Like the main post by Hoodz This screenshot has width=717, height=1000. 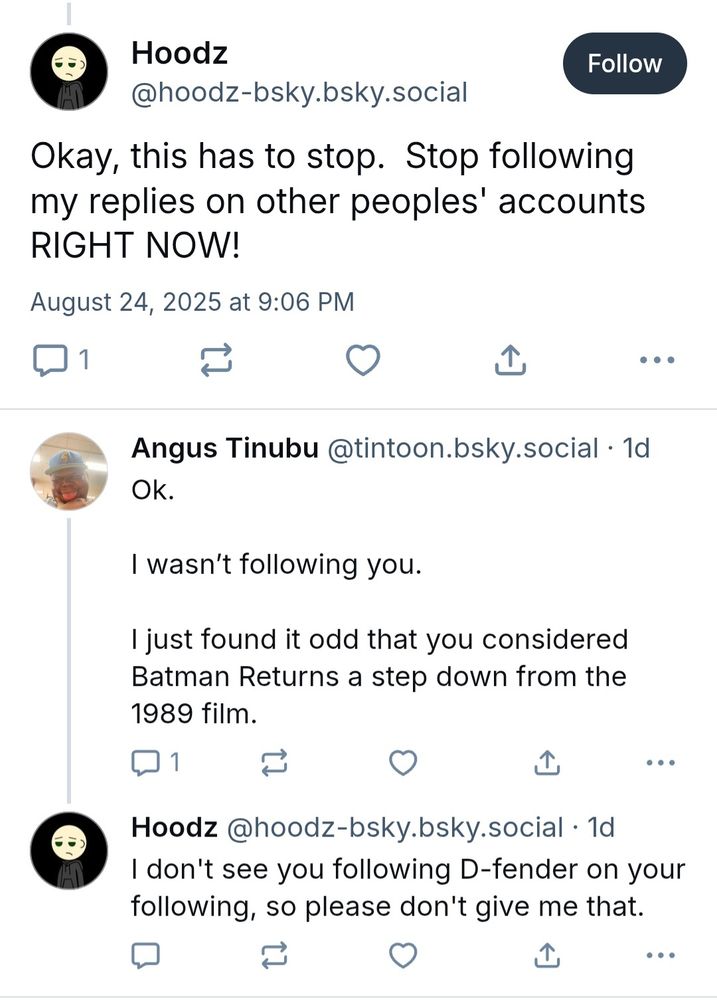click(363, 359)
